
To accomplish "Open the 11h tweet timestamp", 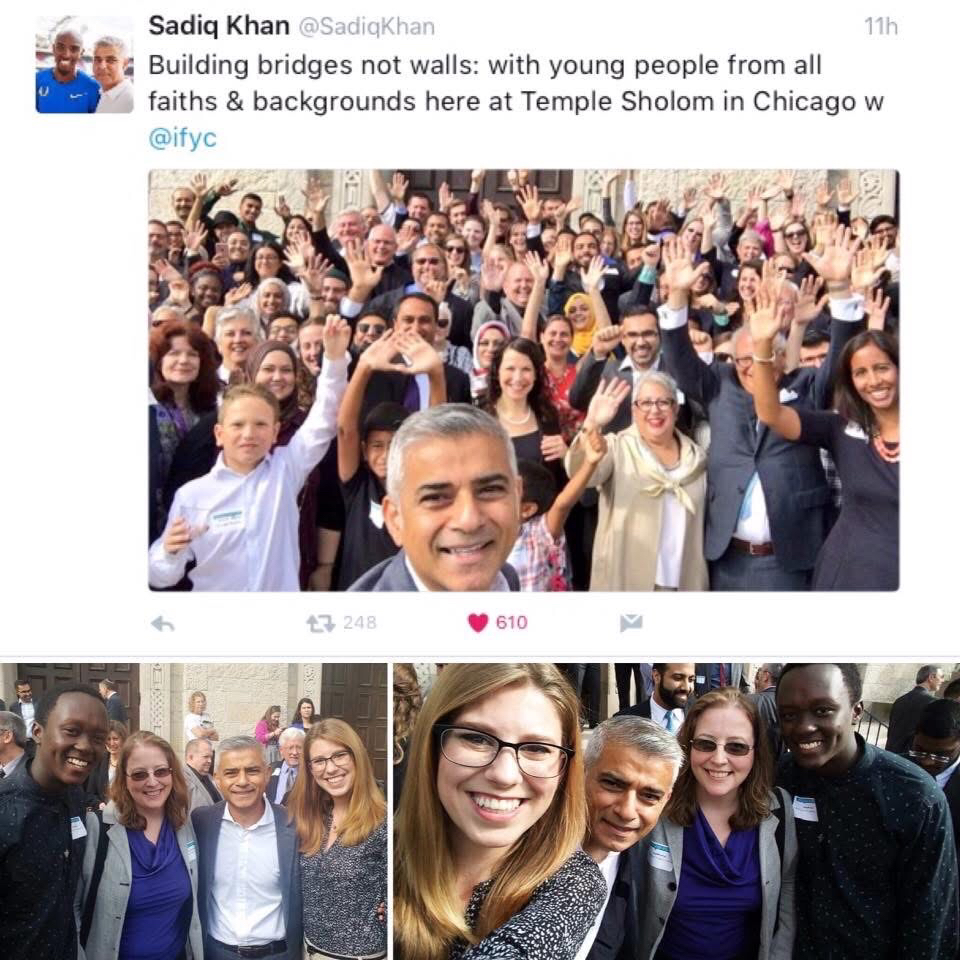I will [x=880, y=26].
